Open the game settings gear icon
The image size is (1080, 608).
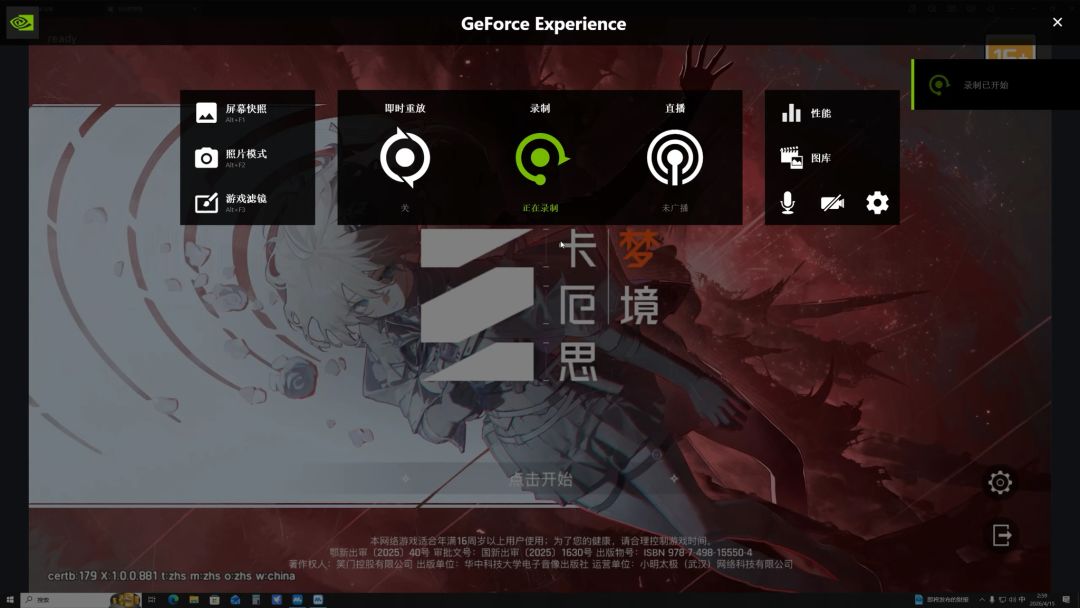1000,482
